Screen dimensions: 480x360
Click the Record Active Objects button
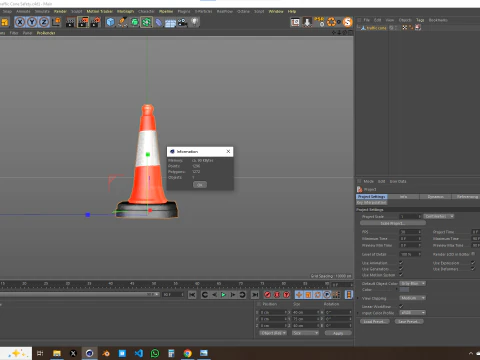click(267, 295)
